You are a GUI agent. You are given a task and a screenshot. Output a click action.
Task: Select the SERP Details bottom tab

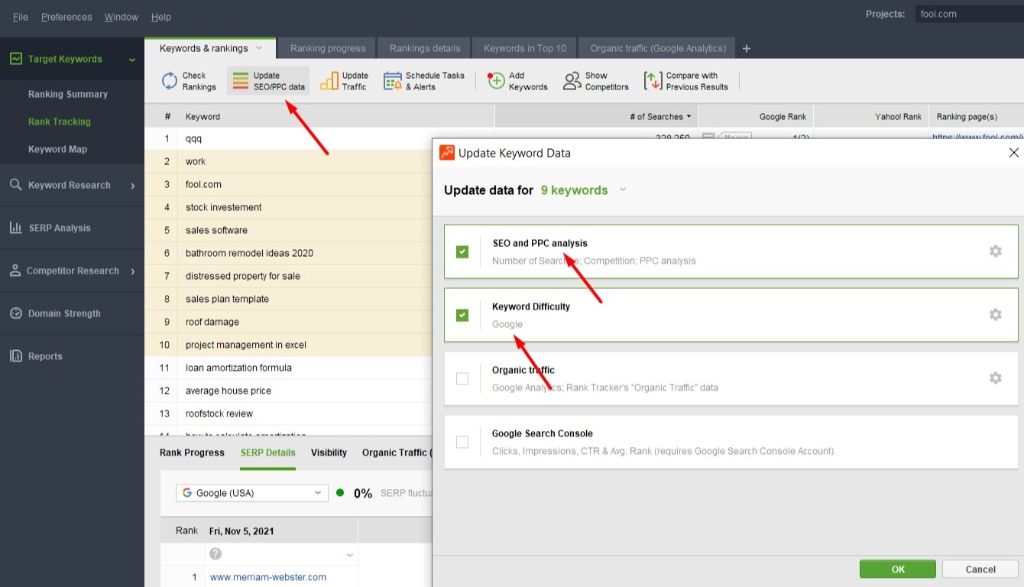[x=268, y=452]
